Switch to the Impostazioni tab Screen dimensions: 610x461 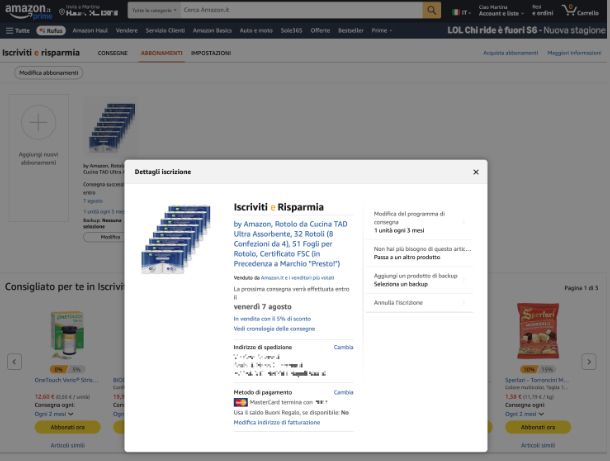[x=211, y=53]
